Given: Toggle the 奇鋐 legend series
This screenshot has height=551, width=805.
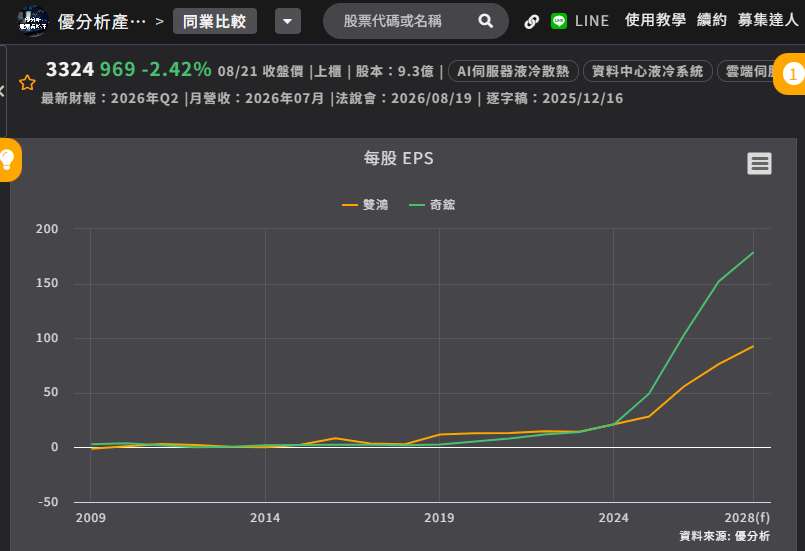Looking at the screenshot, I should pyautogui.click(x=432, y=205).
